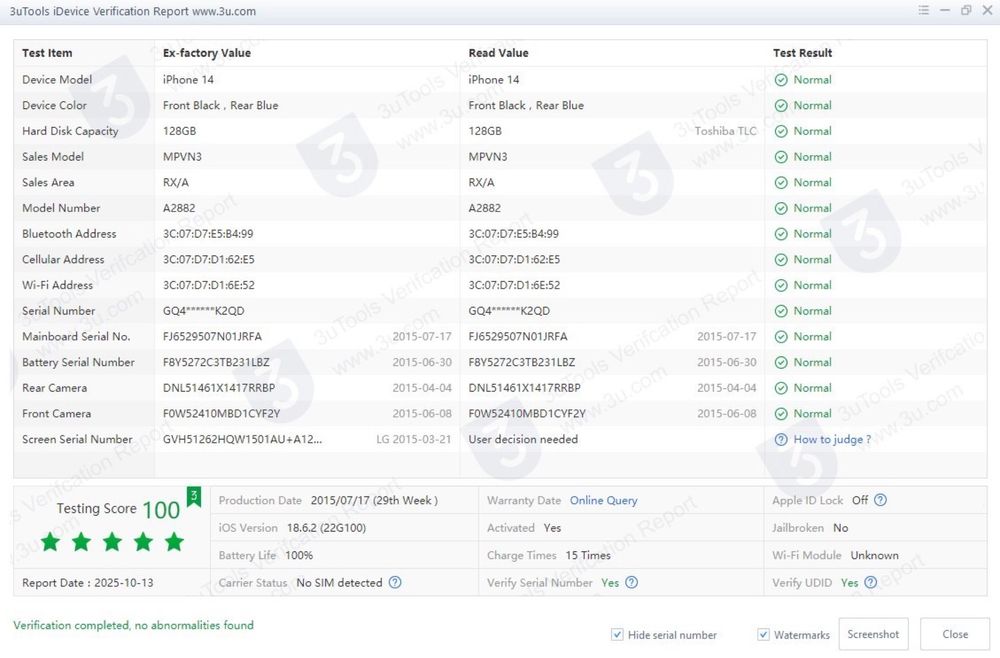Click Normal check icon in Device Model row
The height and width of the screenshot is (658, 1000).
(781, 80)
